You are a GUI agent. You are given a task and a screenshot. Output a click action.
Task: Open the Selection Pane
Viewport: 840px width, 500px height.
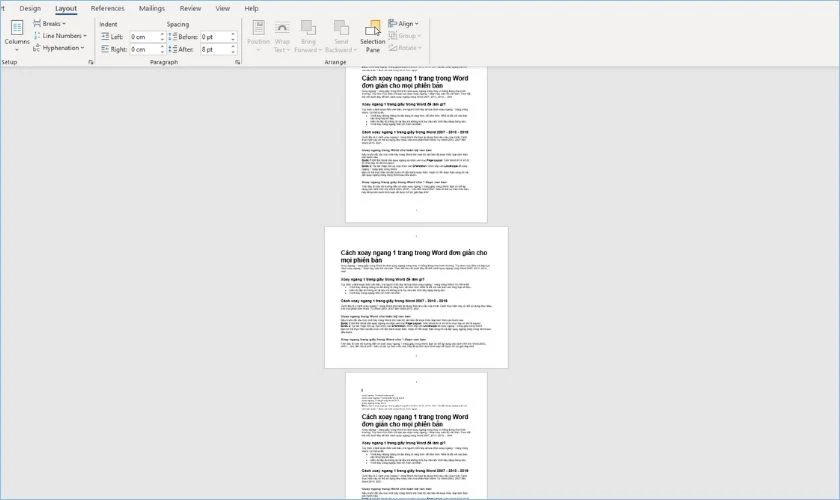pyautogui.click(x=372, y=36)
